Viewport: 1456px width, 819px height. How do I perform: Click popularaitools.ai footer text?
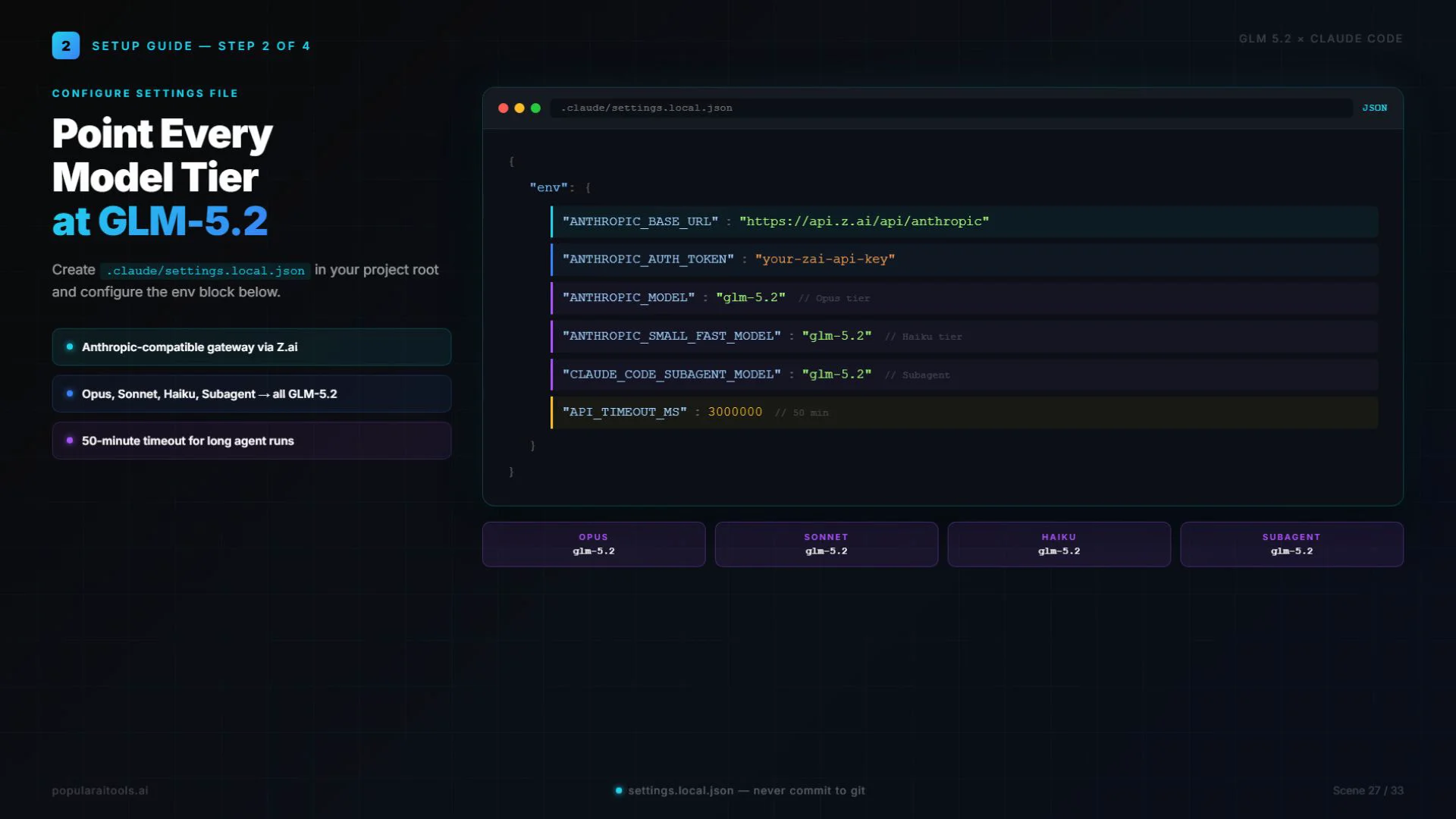point(100,791)
